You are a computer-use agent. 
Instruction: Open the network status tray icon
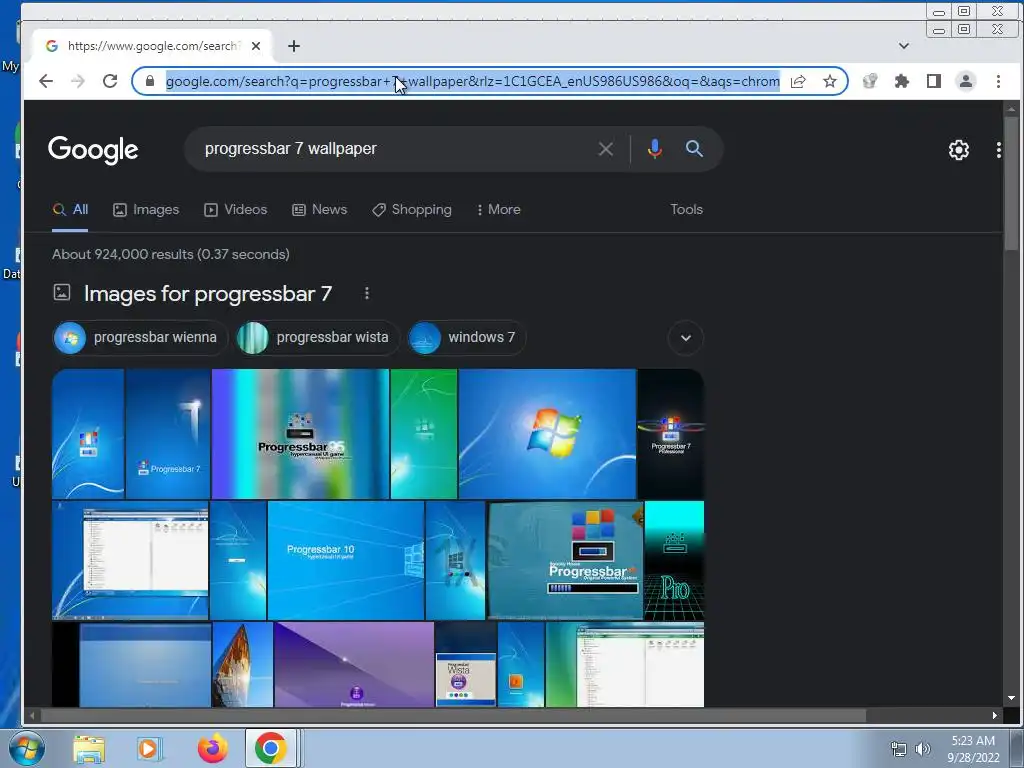click(x=899, y=749)
